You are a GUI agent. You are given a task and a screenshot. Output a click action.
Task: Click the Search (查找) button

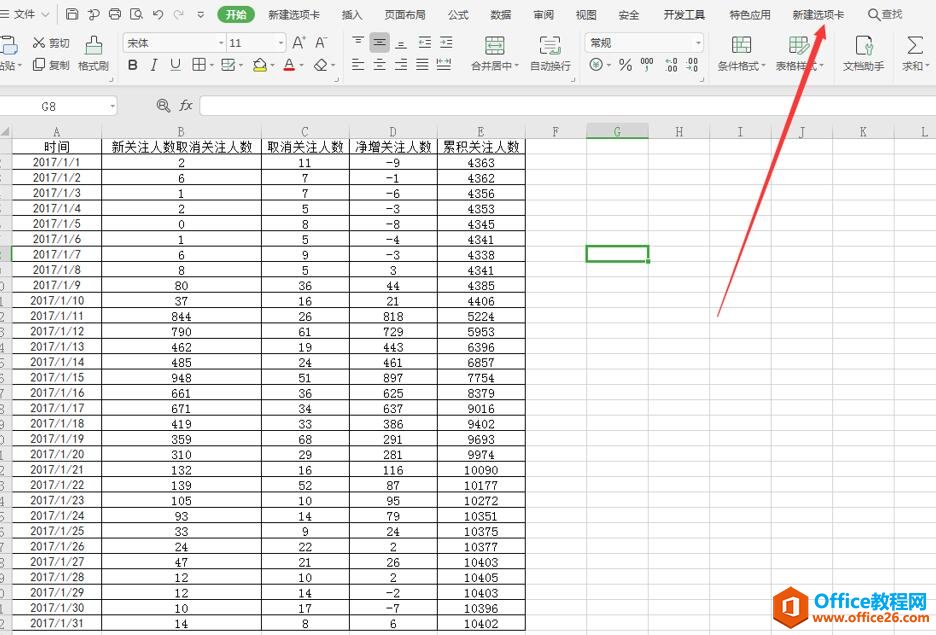pyautogui.click(x=885, y=14)
